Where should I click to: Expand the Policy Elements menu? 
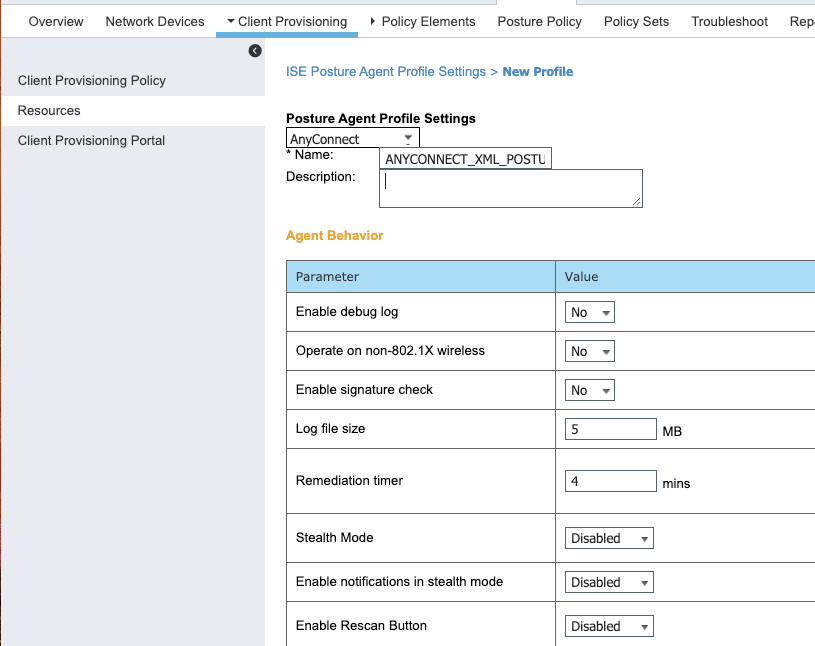click(422, 21)
